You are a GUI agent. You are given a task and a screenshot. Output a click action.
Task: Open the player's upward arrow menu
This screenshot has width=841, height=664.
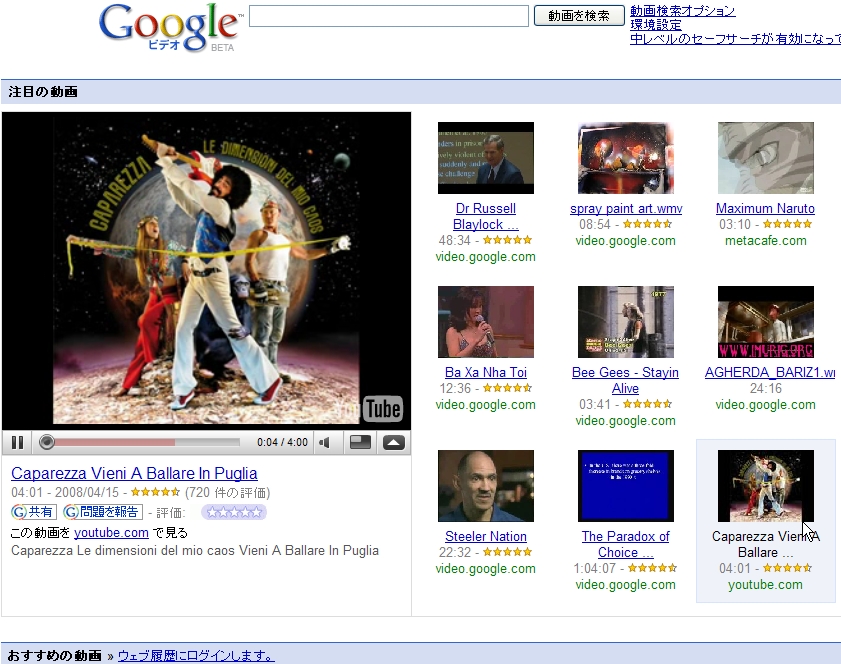tap(394, 442)
